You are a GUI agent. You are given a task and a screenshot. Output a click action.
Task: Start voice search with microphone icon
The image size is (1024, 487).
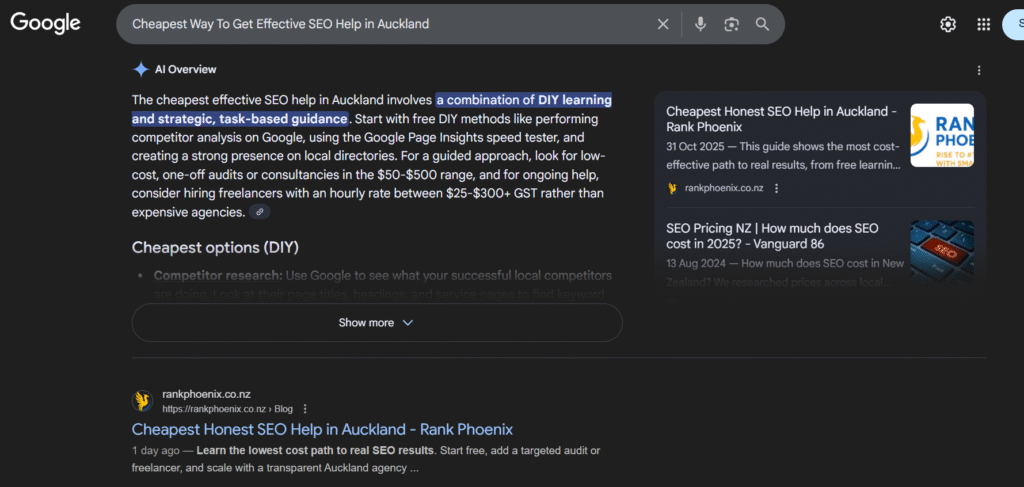(x=701, y=24)
